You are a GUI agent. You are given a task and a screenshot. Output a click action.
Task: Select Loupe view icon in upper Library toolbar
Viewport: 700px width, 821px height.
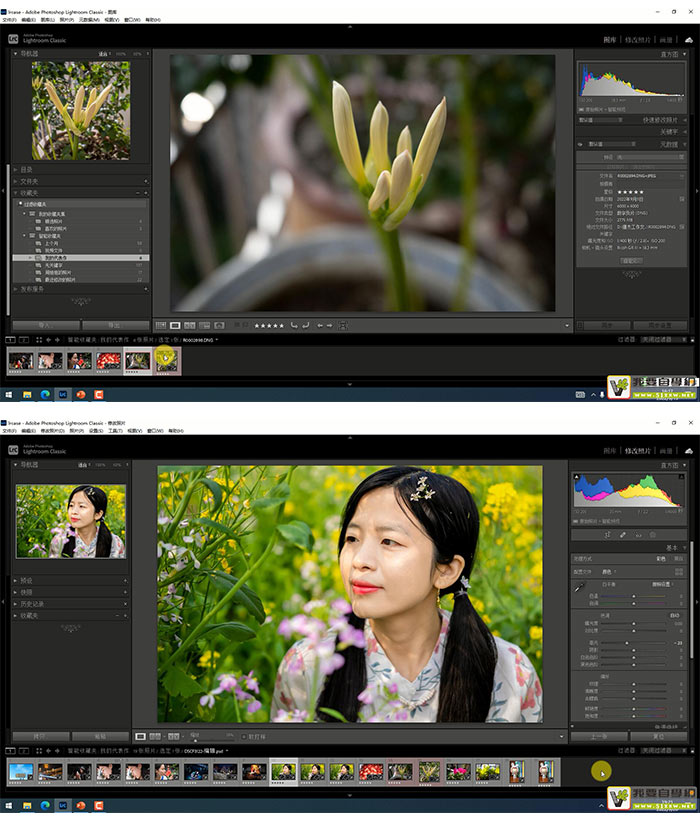coord(175,326)
